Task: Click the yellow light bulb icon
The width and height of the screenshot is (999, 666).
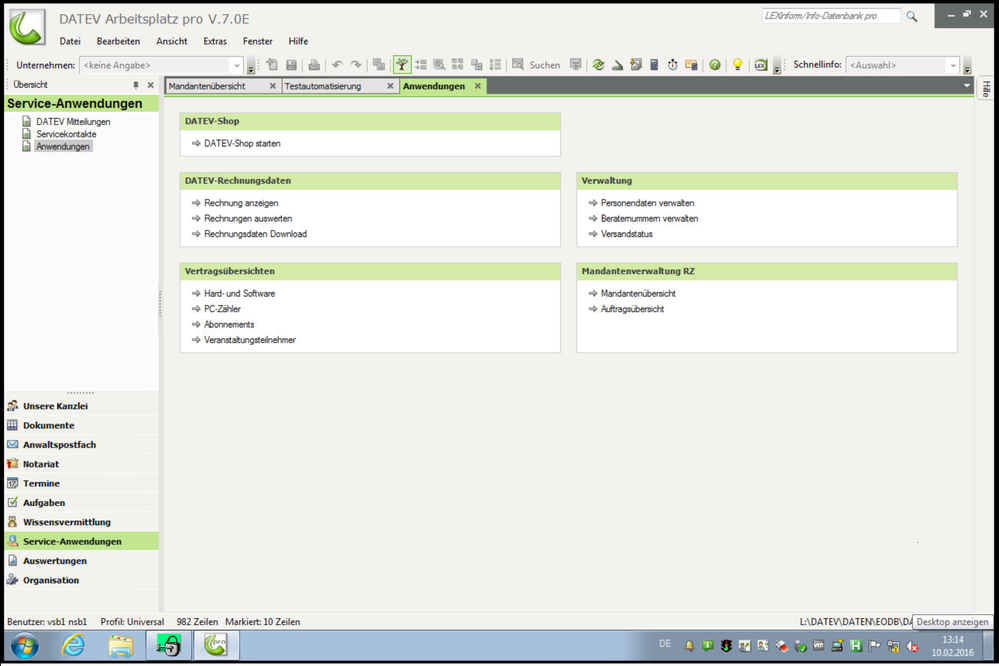Action: click(x=737, y=64)
